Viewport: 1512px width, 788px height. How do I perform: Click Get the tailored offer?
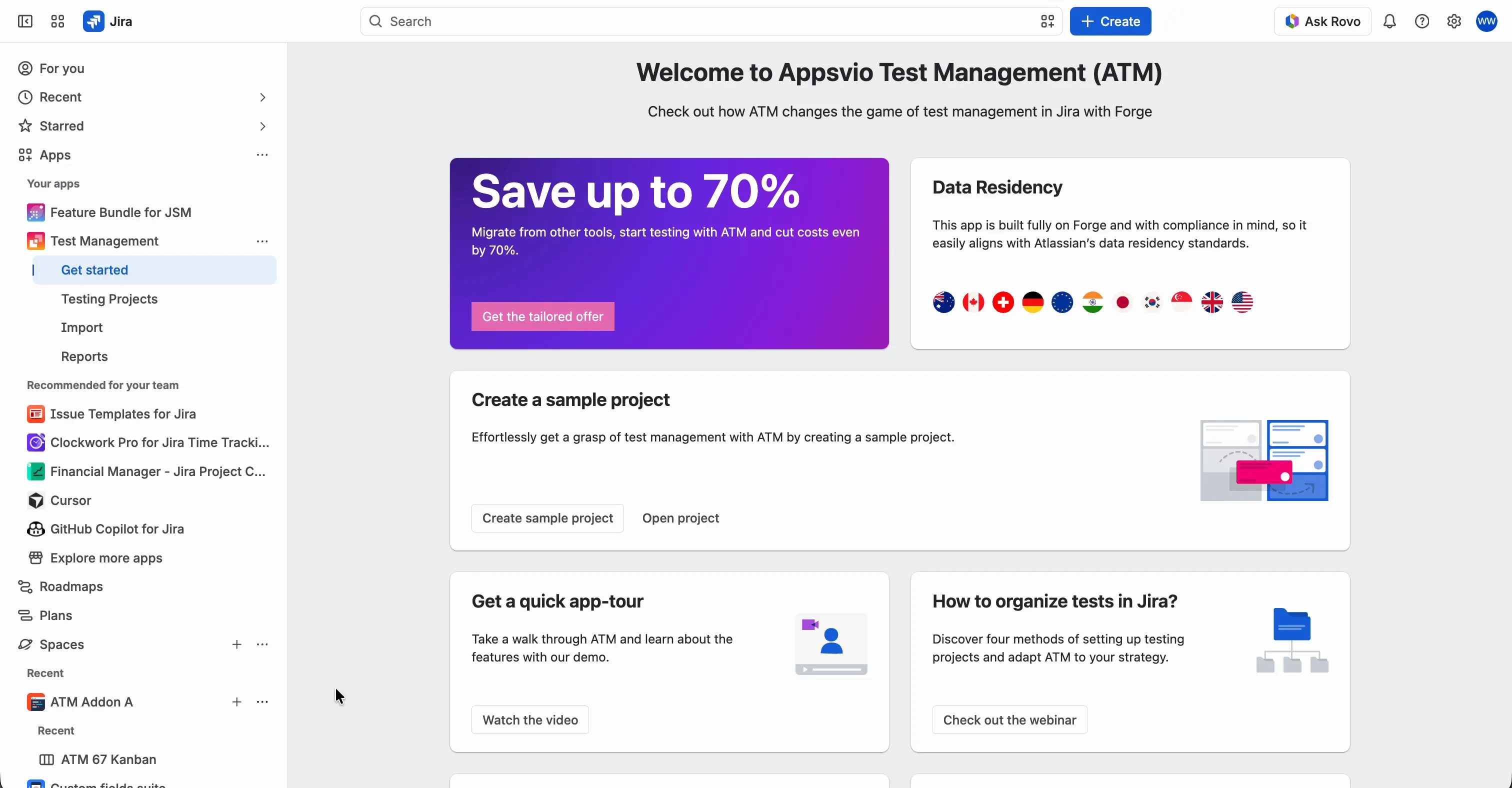(x=542, y=317)
